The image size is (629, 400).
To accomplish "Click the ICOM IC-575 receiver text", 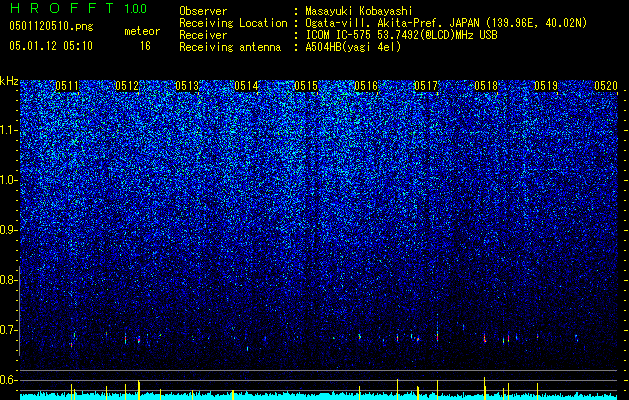I will pos(401,35).
